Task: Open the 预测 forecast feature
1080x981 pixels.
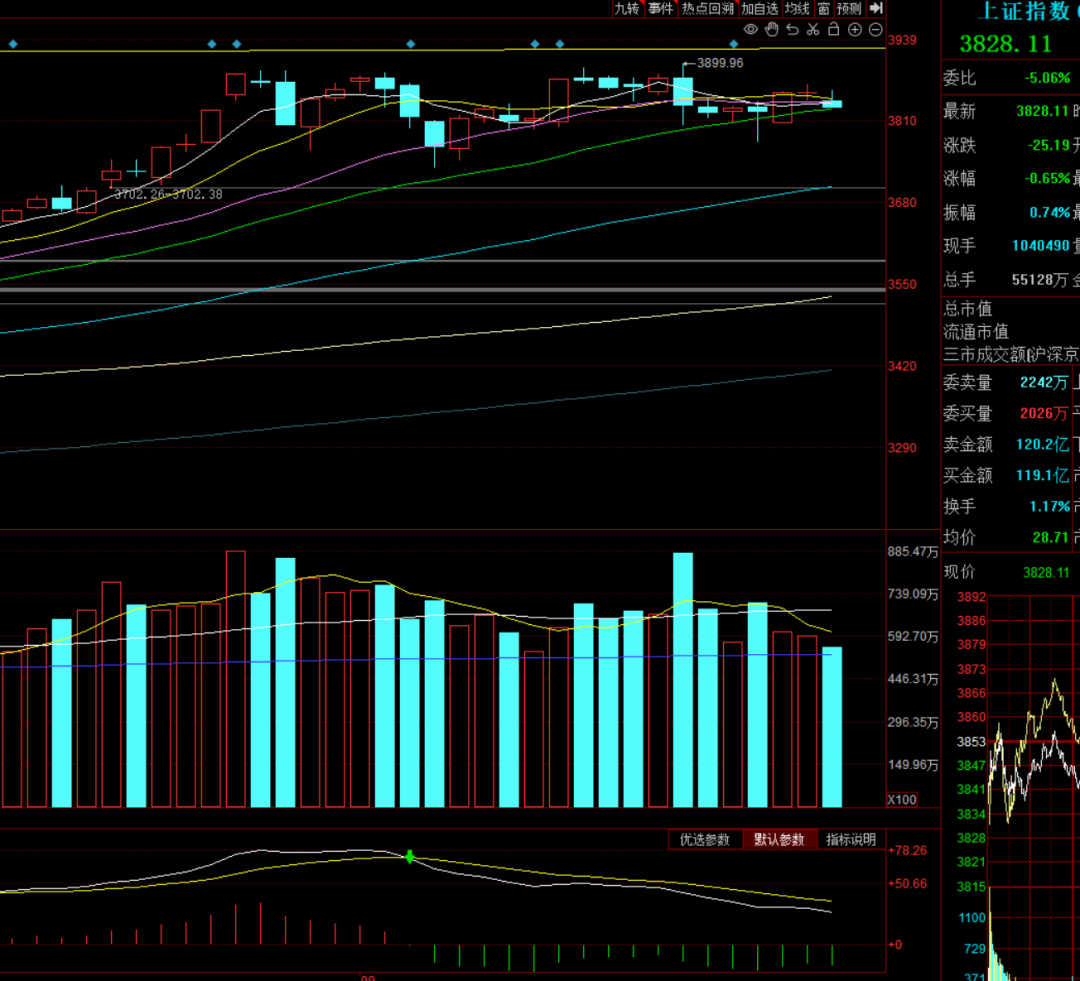Action: coord(849,8)
